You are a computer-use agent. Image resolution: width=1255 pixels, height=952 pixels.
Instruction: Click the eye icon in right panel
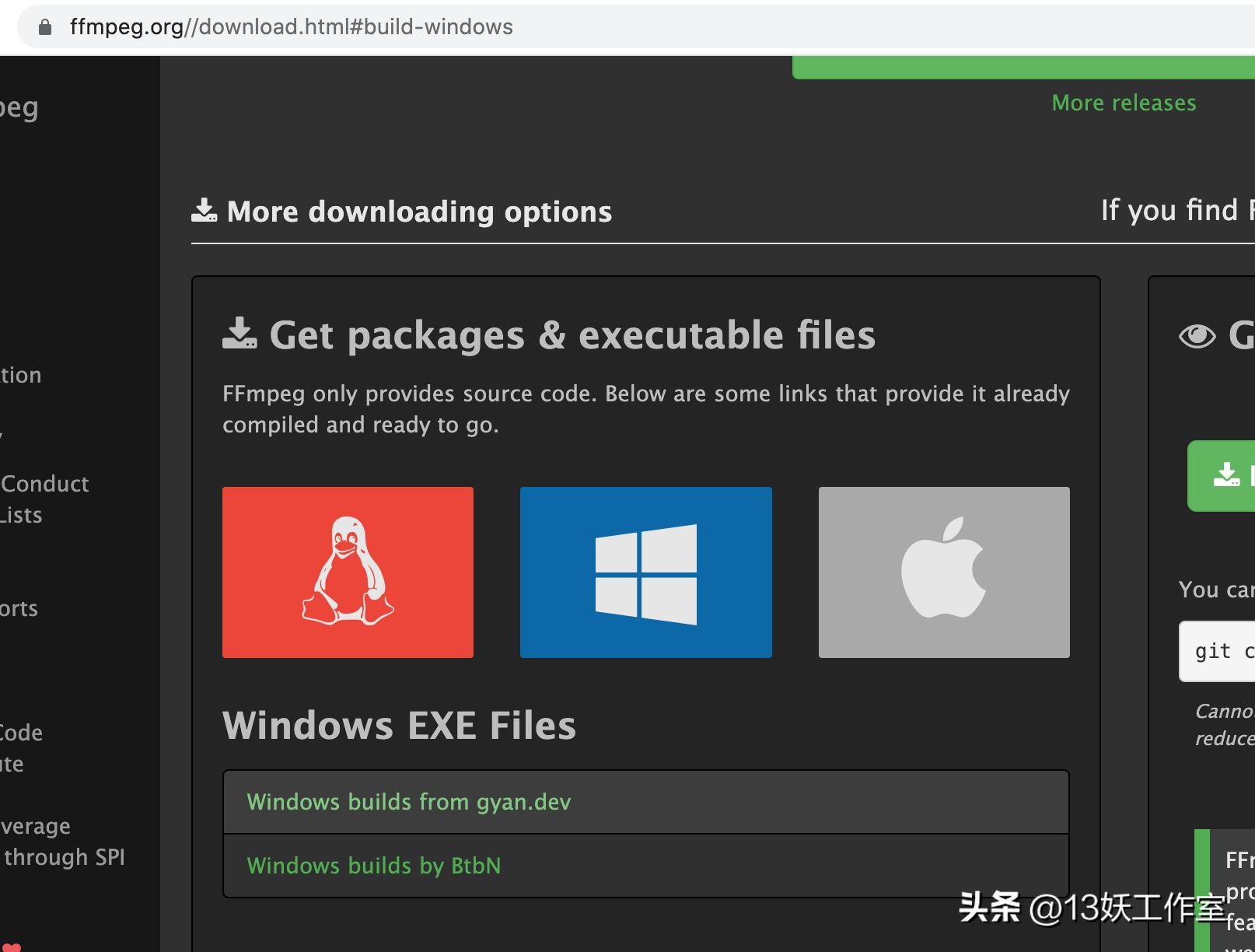pos(1197,336)
